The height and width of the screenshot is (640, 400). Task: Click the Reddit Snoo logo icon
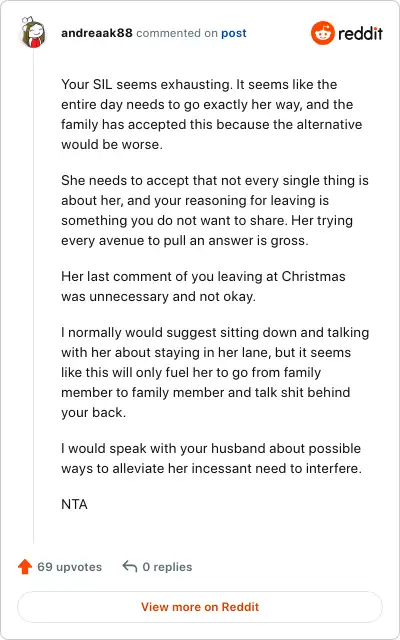coord(322,33)
